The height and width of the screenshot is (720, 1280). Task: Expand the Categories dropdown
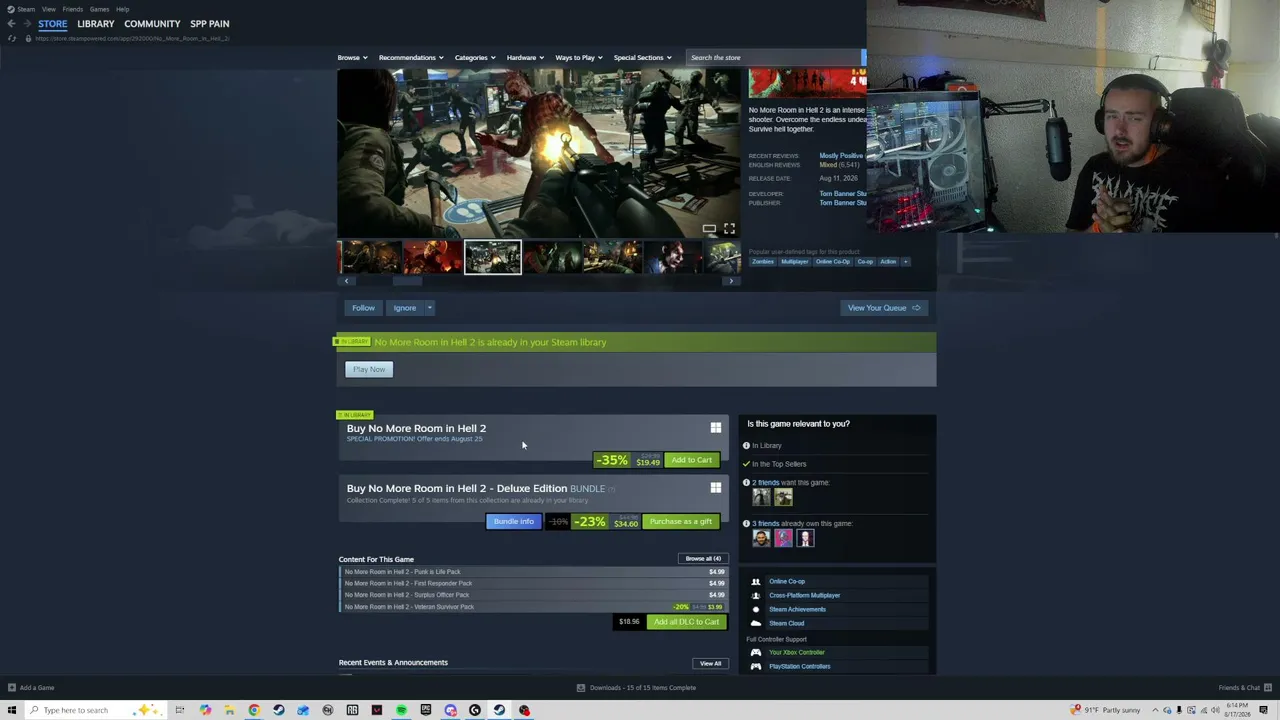pyautogui.click(x=475, y=58)
